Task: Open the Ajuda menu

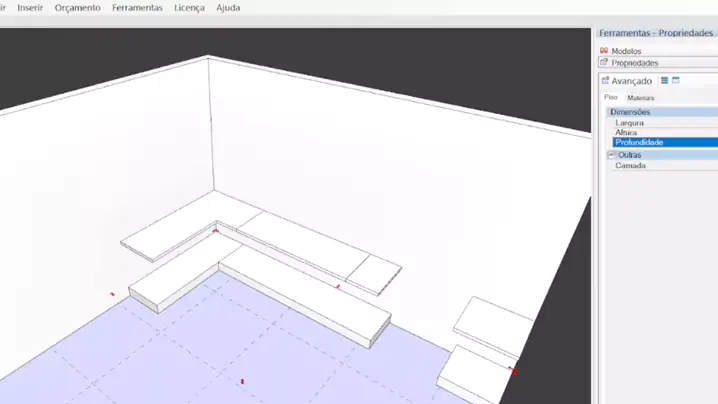Action: (228, 8)
